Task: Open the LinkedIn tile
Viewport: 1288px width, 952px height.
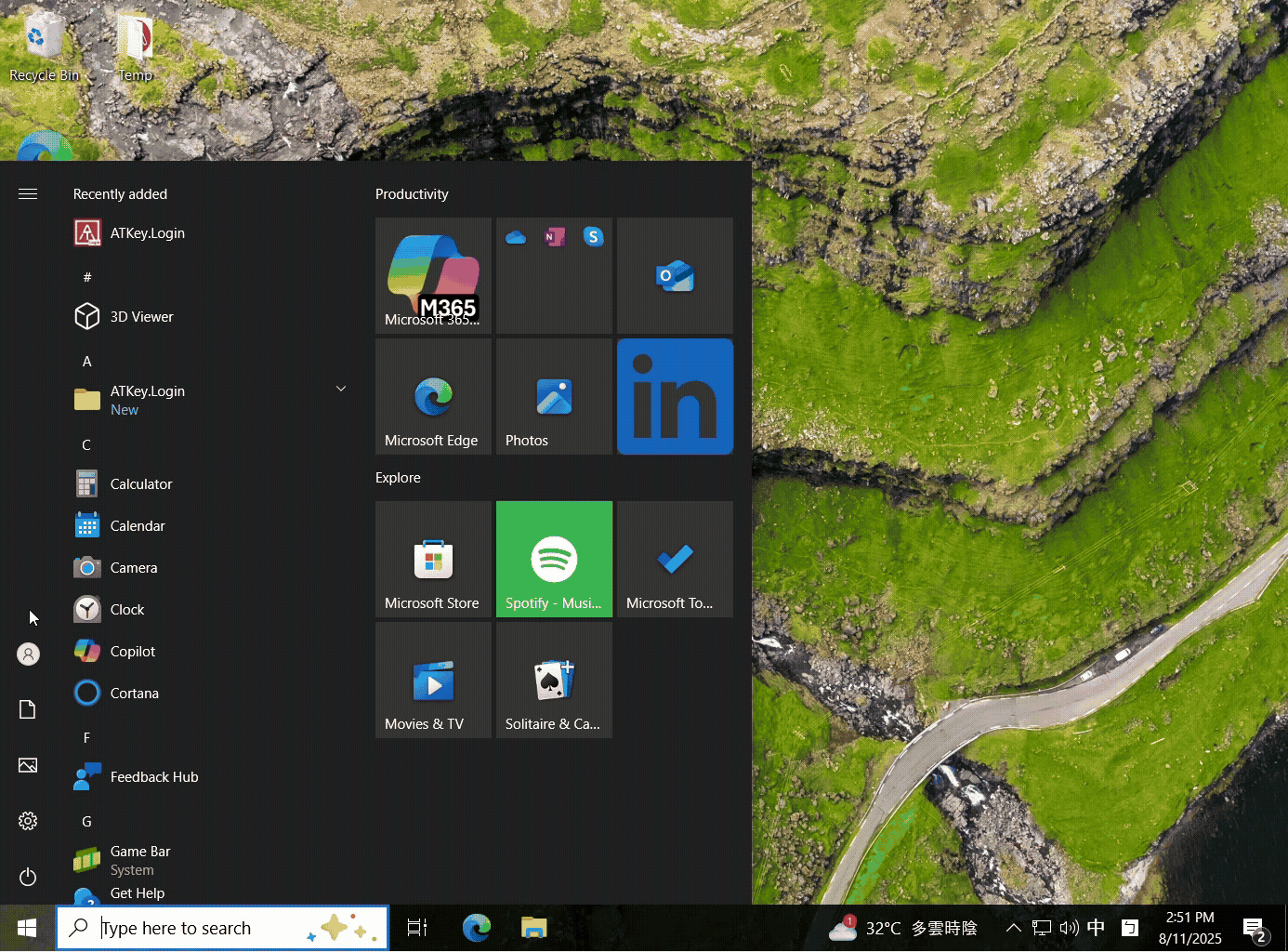Action: pyautogui.click(x=675, y=396)
